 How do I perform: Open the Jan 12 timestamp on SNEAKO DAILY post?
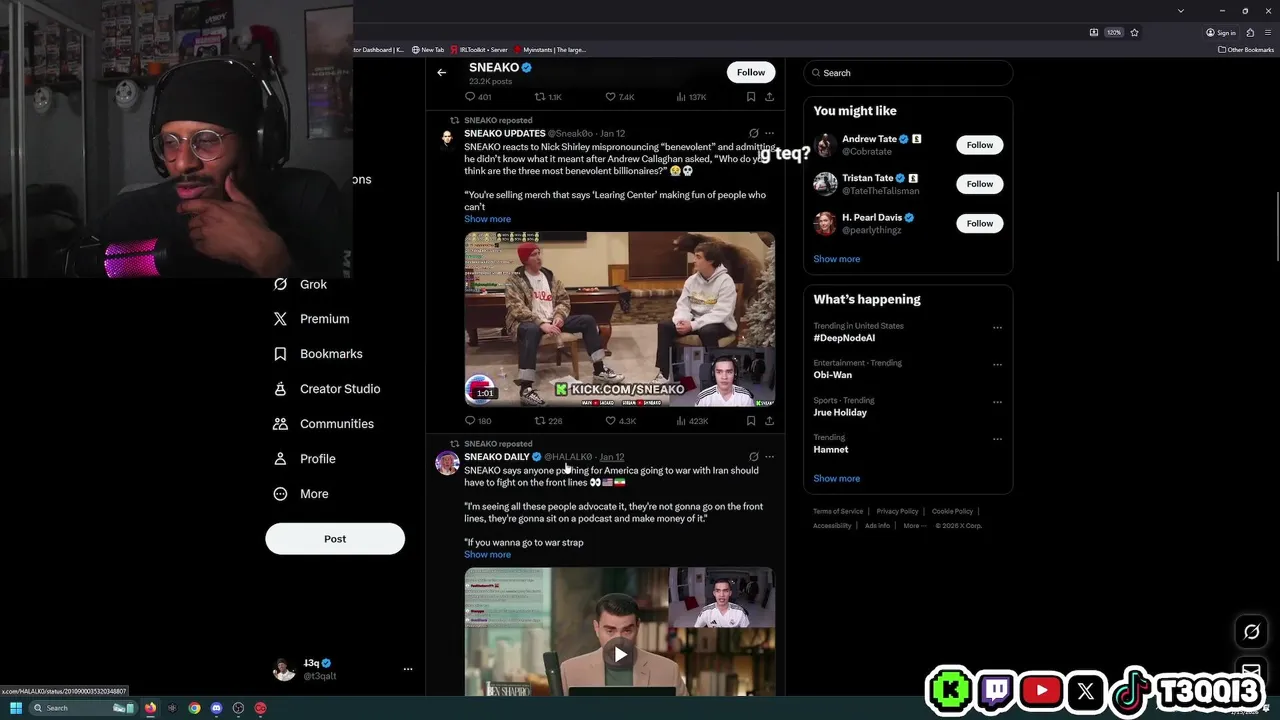(612, 457)
